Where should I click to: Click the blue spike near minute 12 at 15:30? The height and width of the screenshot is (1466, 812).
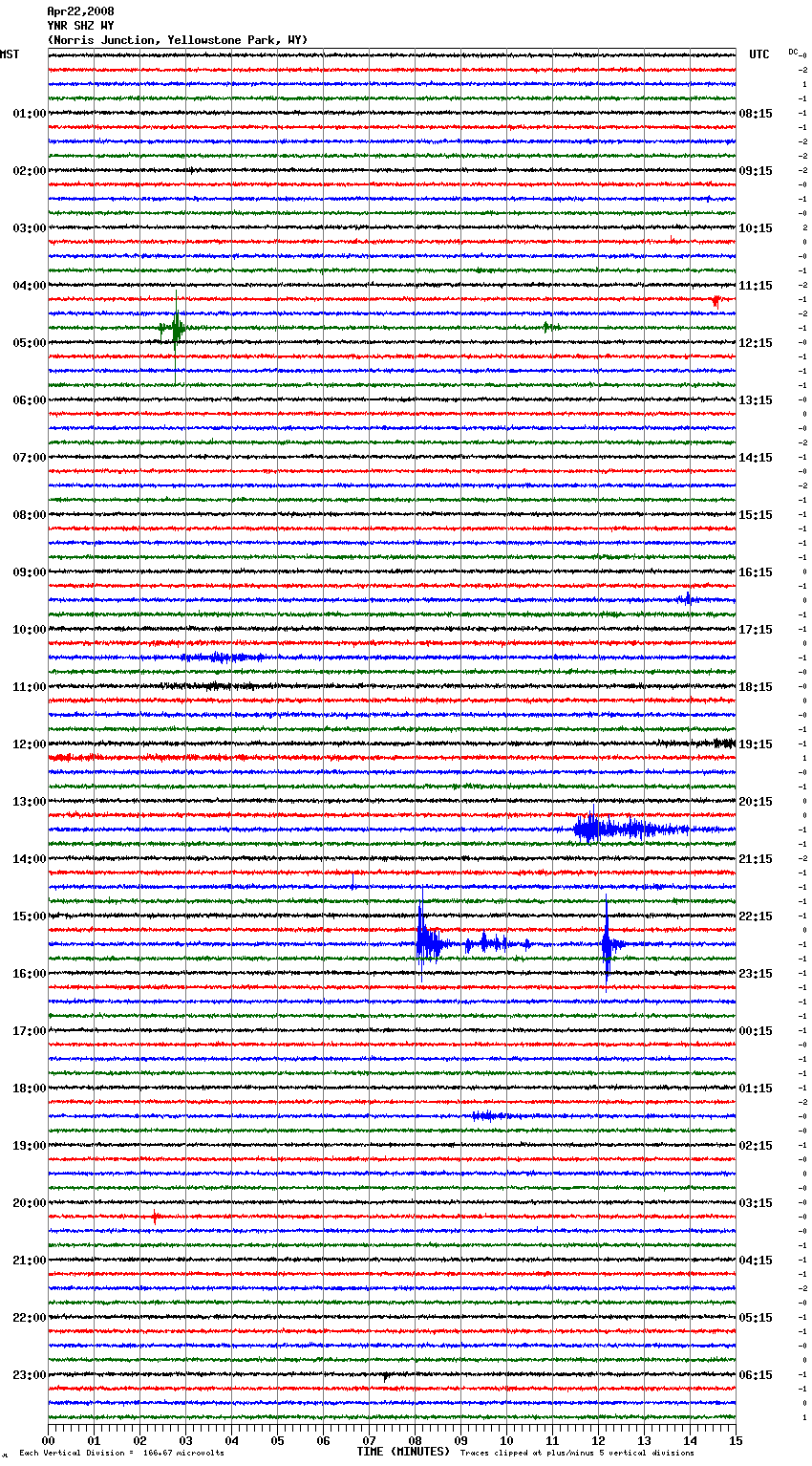tap(609, 944)
